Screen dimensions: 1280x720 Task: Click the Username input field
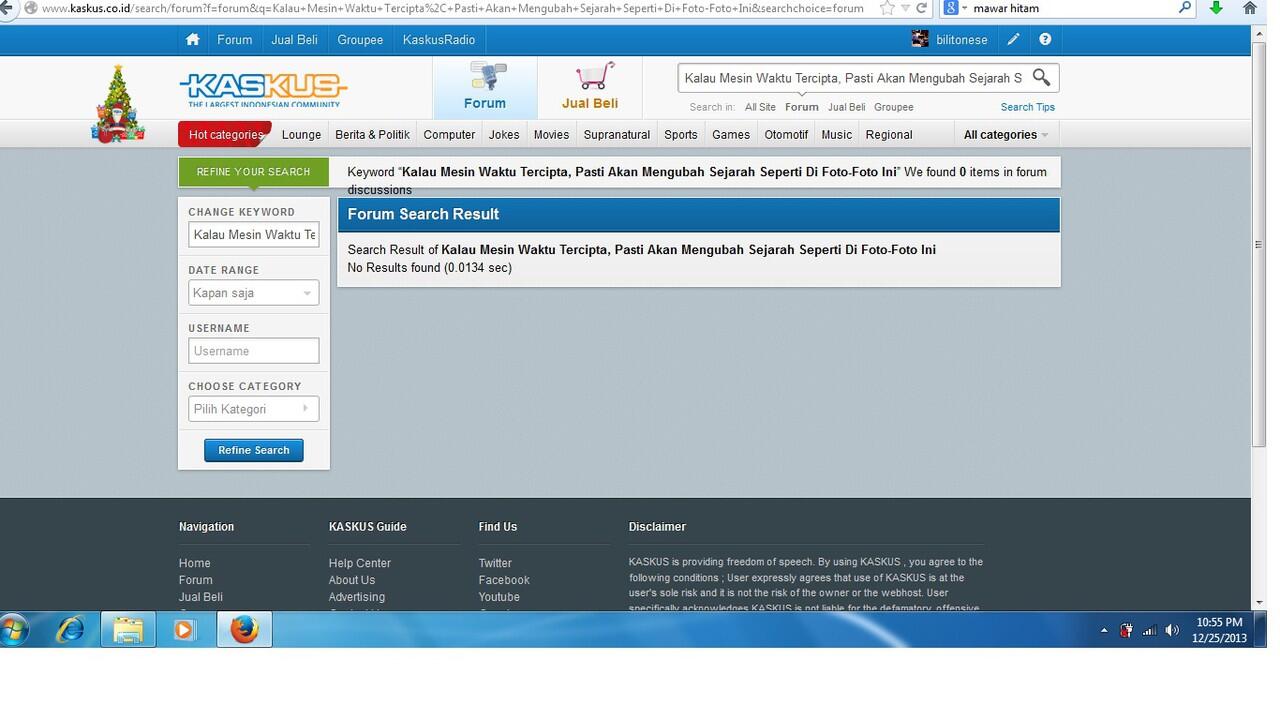click(253, 351)
